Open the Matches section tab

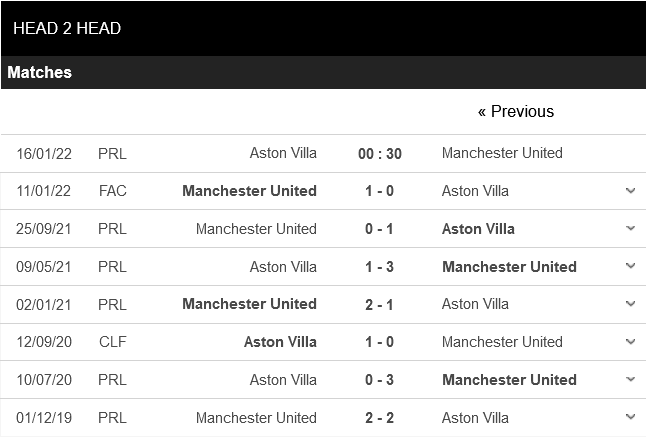click(x=40, y=72)
